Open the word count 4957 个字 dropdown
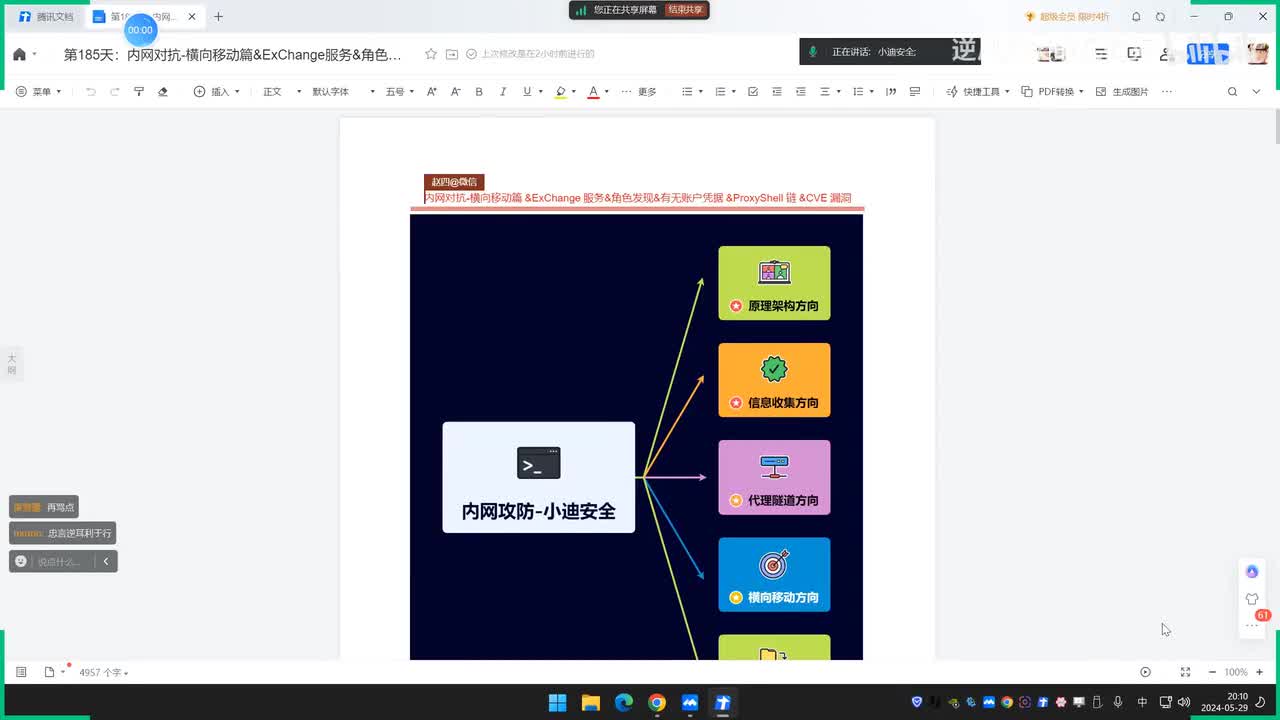1280x720 pixels. click(104, 673)
